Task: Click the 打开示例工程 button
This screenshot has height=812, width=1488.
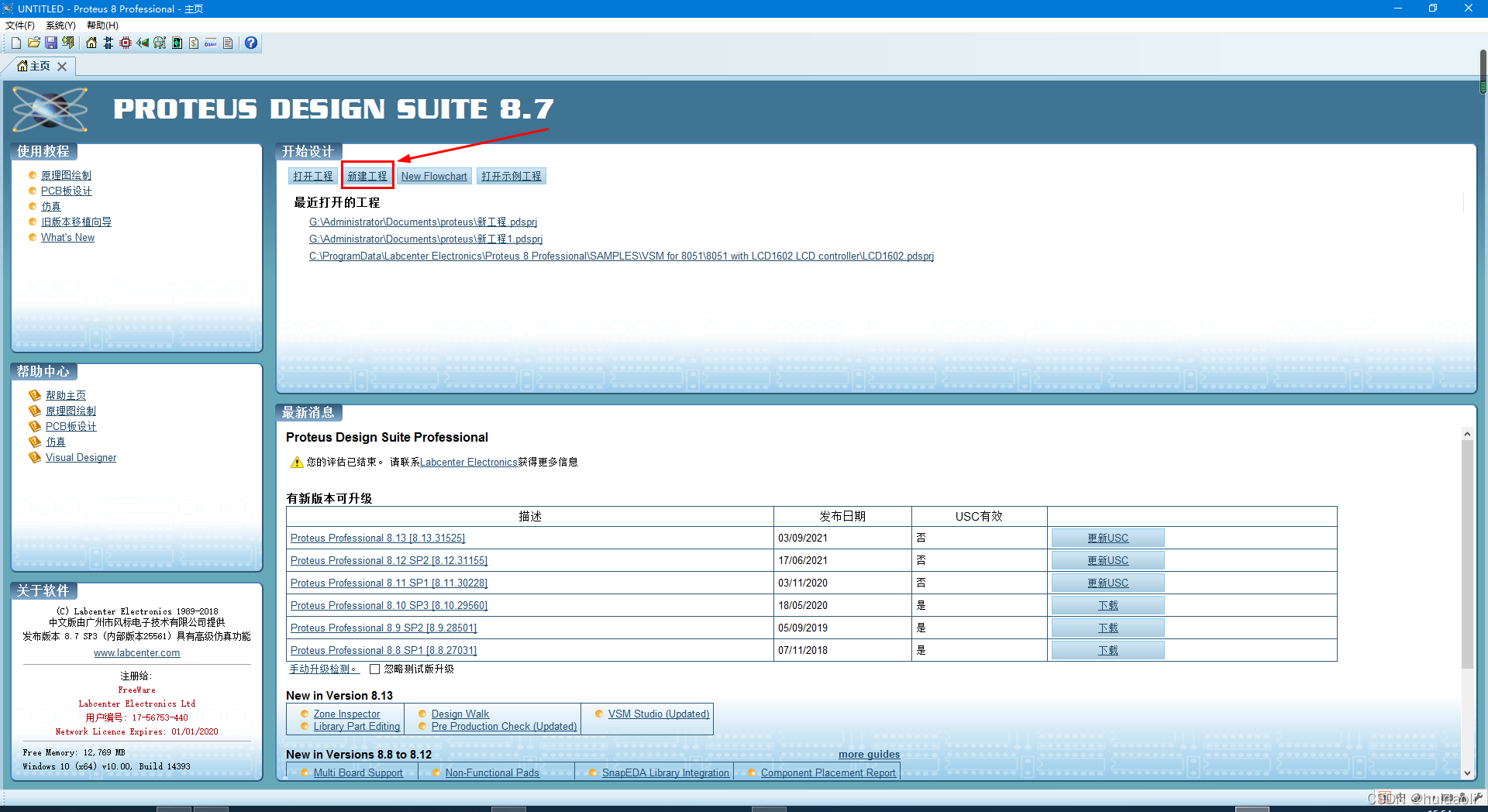Action: click(511, 177)
